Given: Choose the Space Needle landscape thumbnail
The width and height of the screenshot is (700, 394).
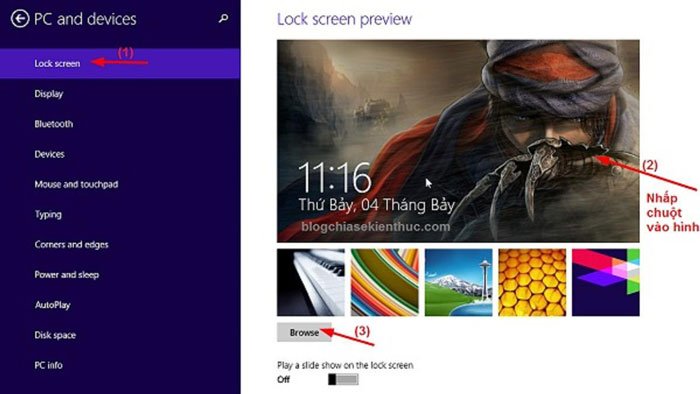Looking at the screenshot, I should click(x=458, y=282).
